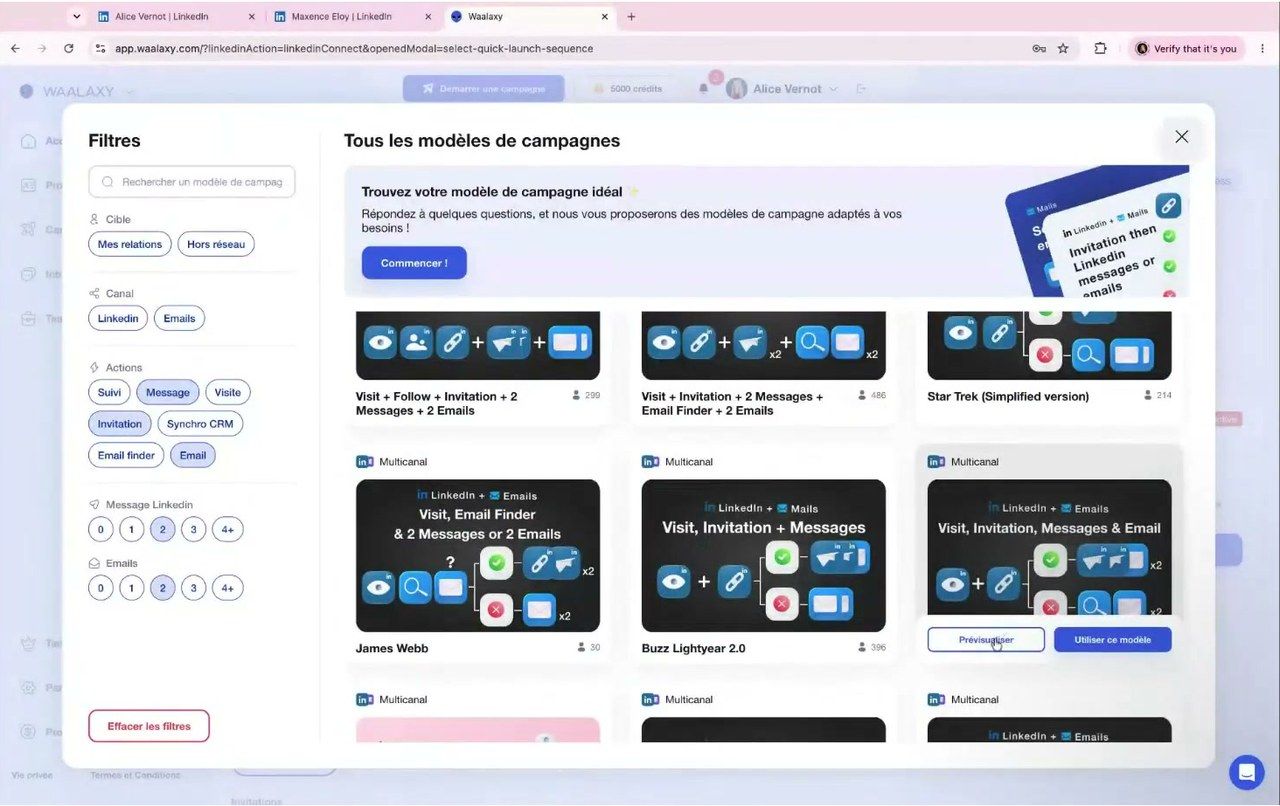Toggle the Suivi action filter
The height and width of the screenshot is (806, 1280).
coord(109,392)
